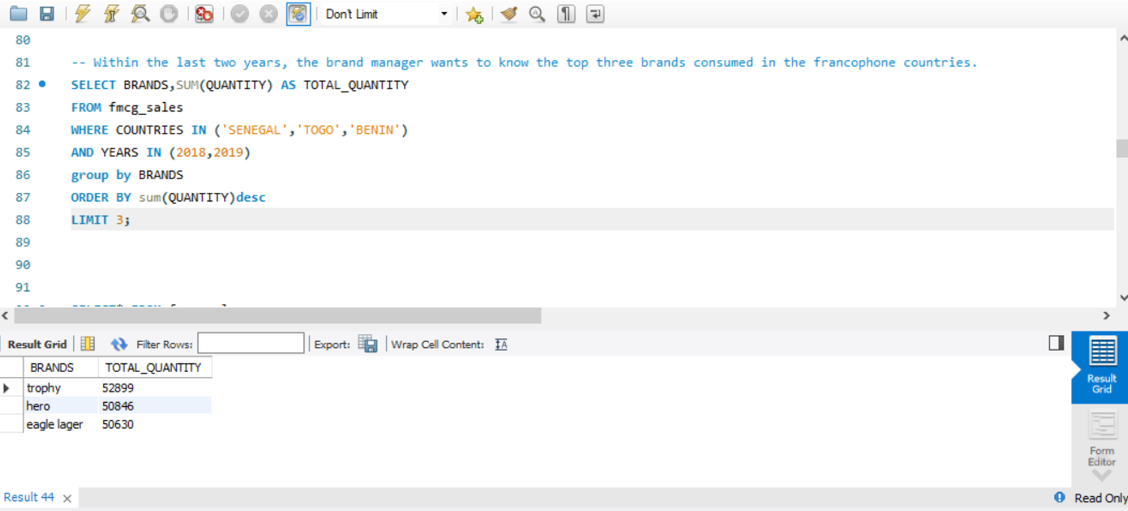Click the vertical editor scrollbar thumb
Screen dimensions: 1128x511
[x=1121, y=148]
